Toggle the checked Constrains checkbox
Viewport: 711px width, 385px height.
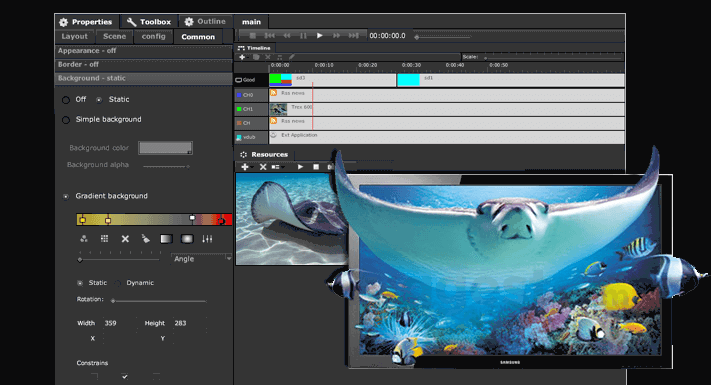pyautogui.click(x=125, y=376)
